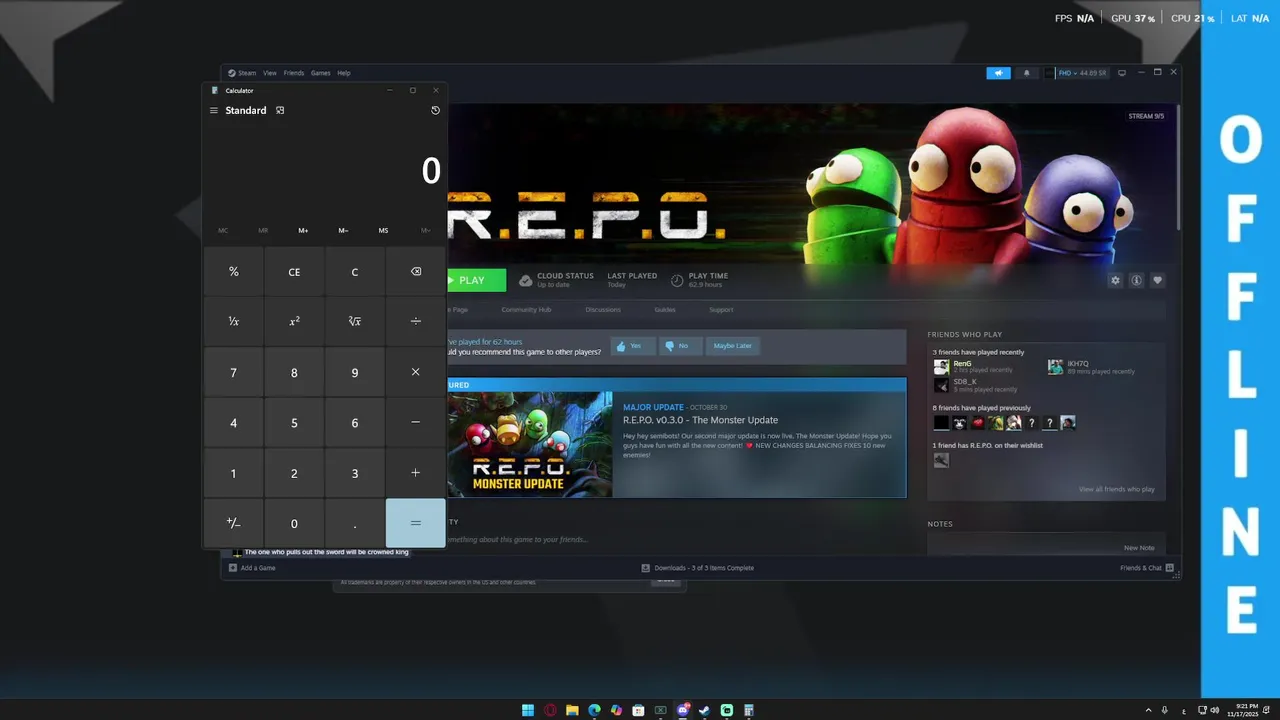Click the CE clear entry key
1280x720 pixels.
(294, 272)
